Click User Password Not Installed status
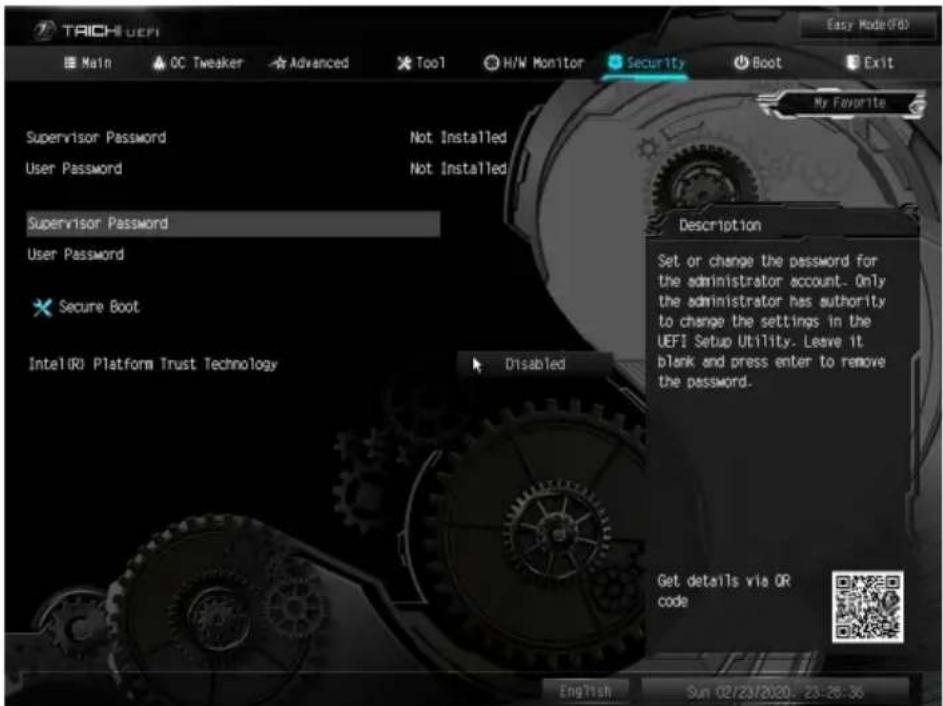The height and width of the screenshot is (706, 943). tap(458, 169)
